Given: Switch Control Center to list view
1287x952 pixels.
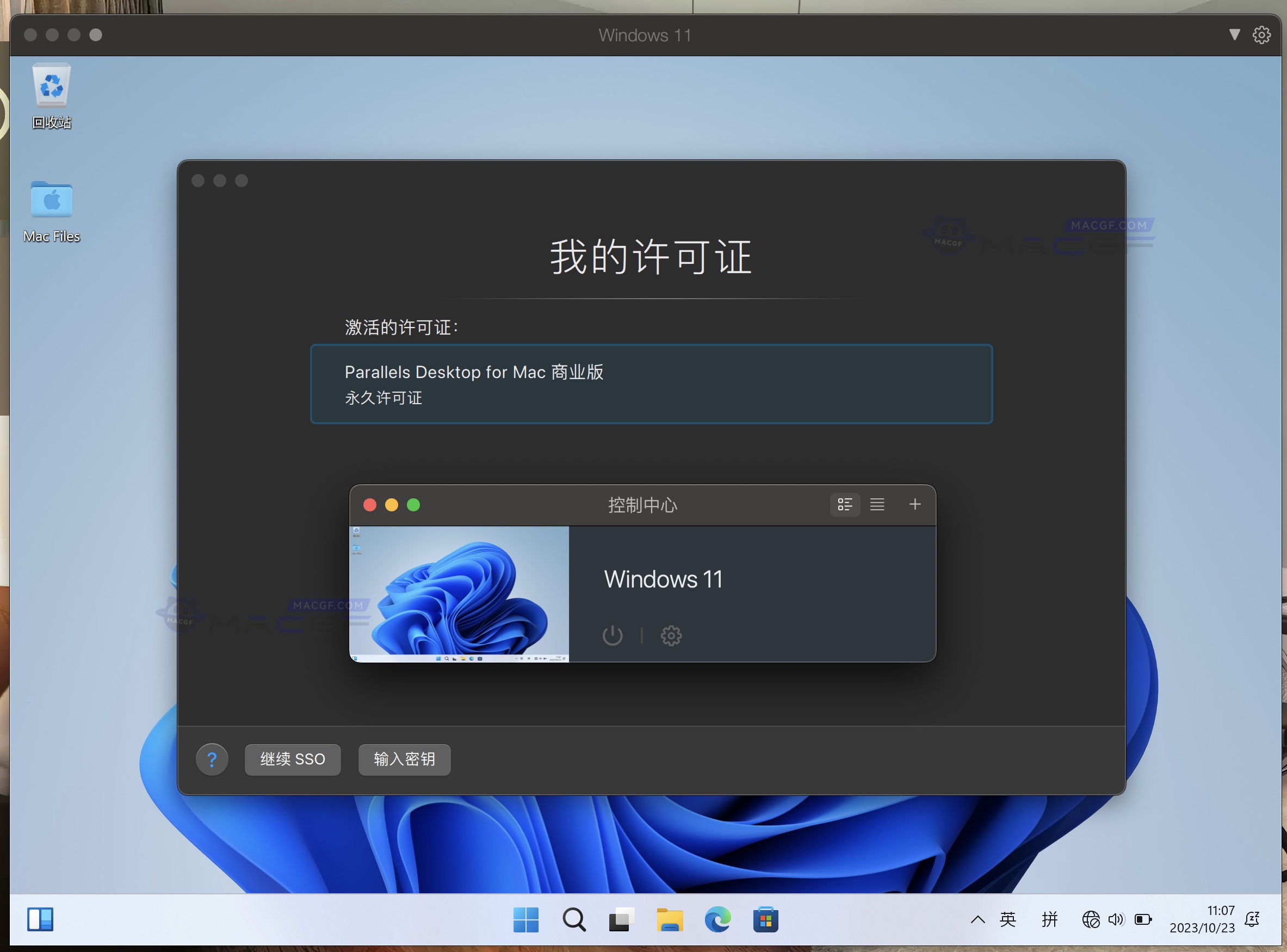Looking at the screenshot, I should 877,504.
